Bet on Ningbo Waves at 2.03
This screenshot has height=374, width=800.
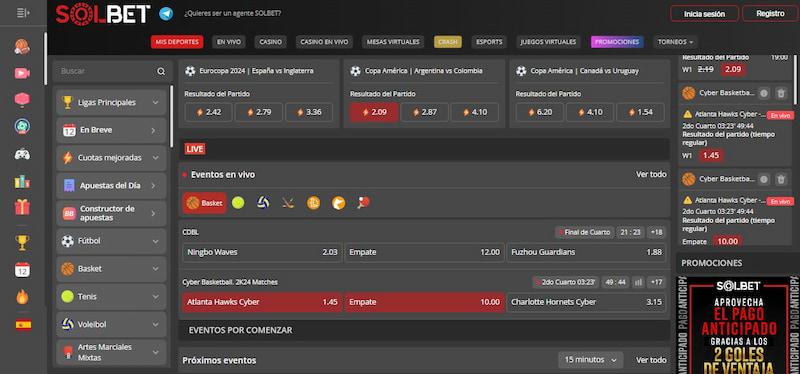coord(262,252)
